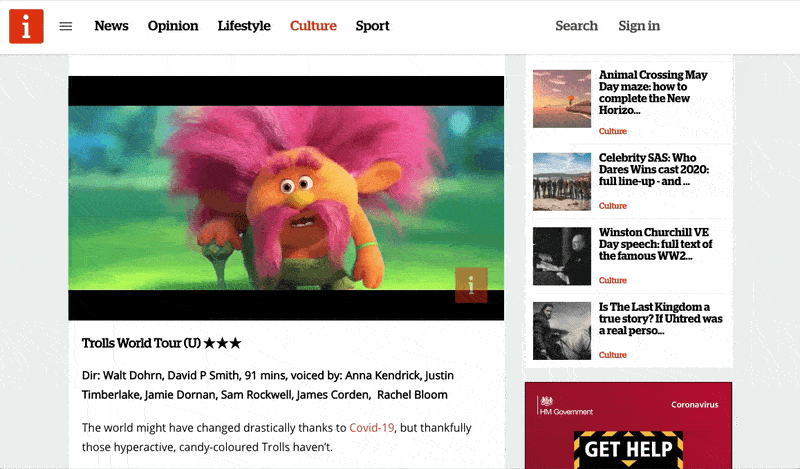Go to the Opinion section
The image size is (800, 469).
tap(173, 26)
